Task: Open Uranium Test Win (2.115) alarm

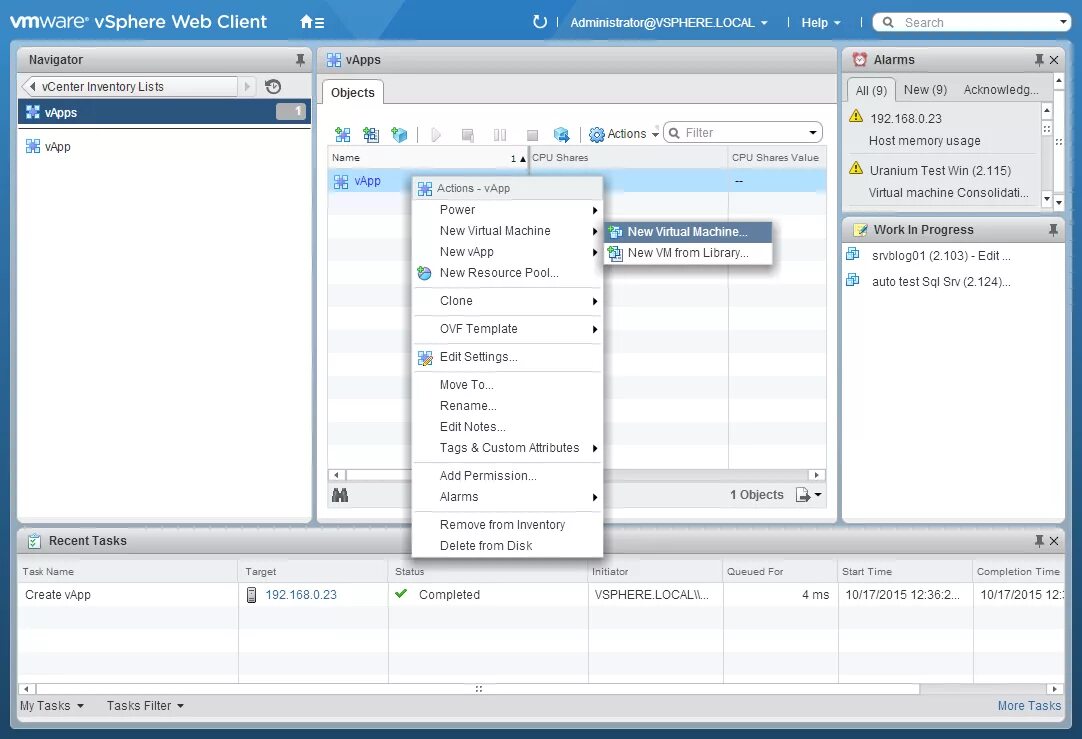Action: (x=940, y=170)
